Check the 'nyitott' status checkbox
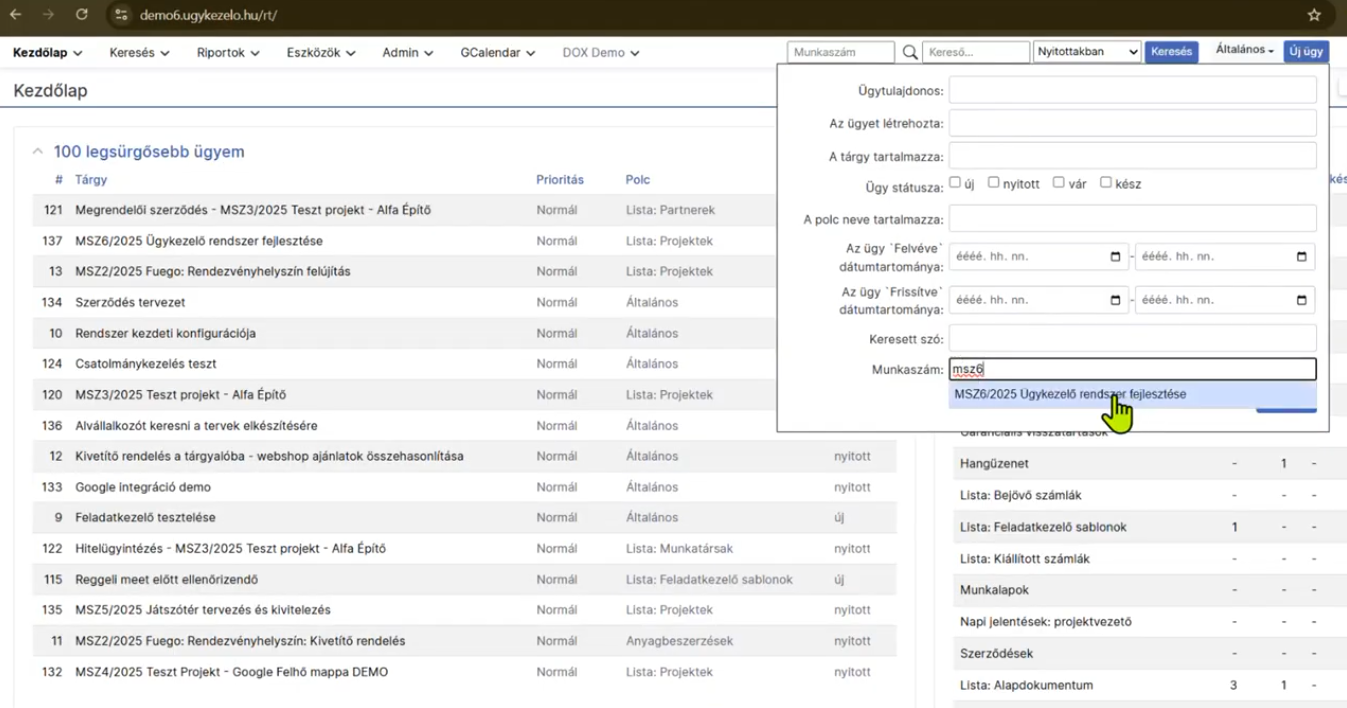Image resolution: width=1347 pixels, height=708 pixels. tap(993, 183)
